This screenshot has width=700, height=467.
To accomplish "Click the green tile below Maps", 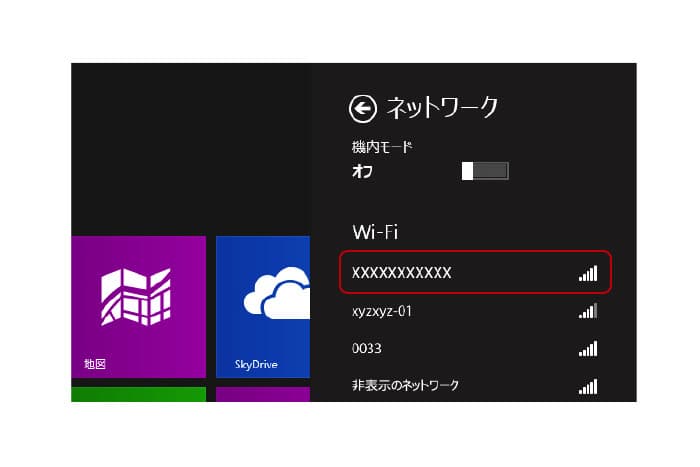I will [138, 394].
